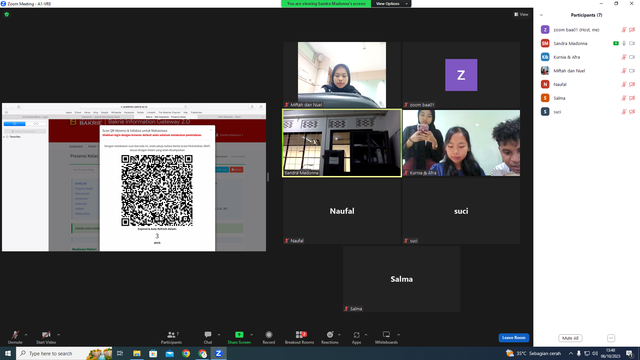Click the Leave Room button
Image resolution: width=640 pixels, height=360 pixels.
tap(513, 338)
